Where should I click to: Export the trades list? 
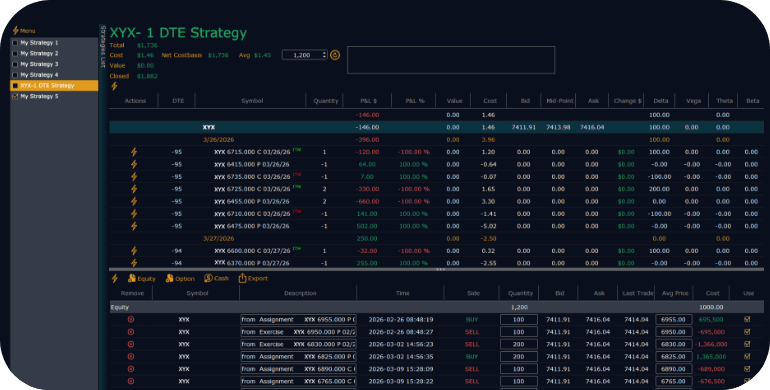pos(253,279)
